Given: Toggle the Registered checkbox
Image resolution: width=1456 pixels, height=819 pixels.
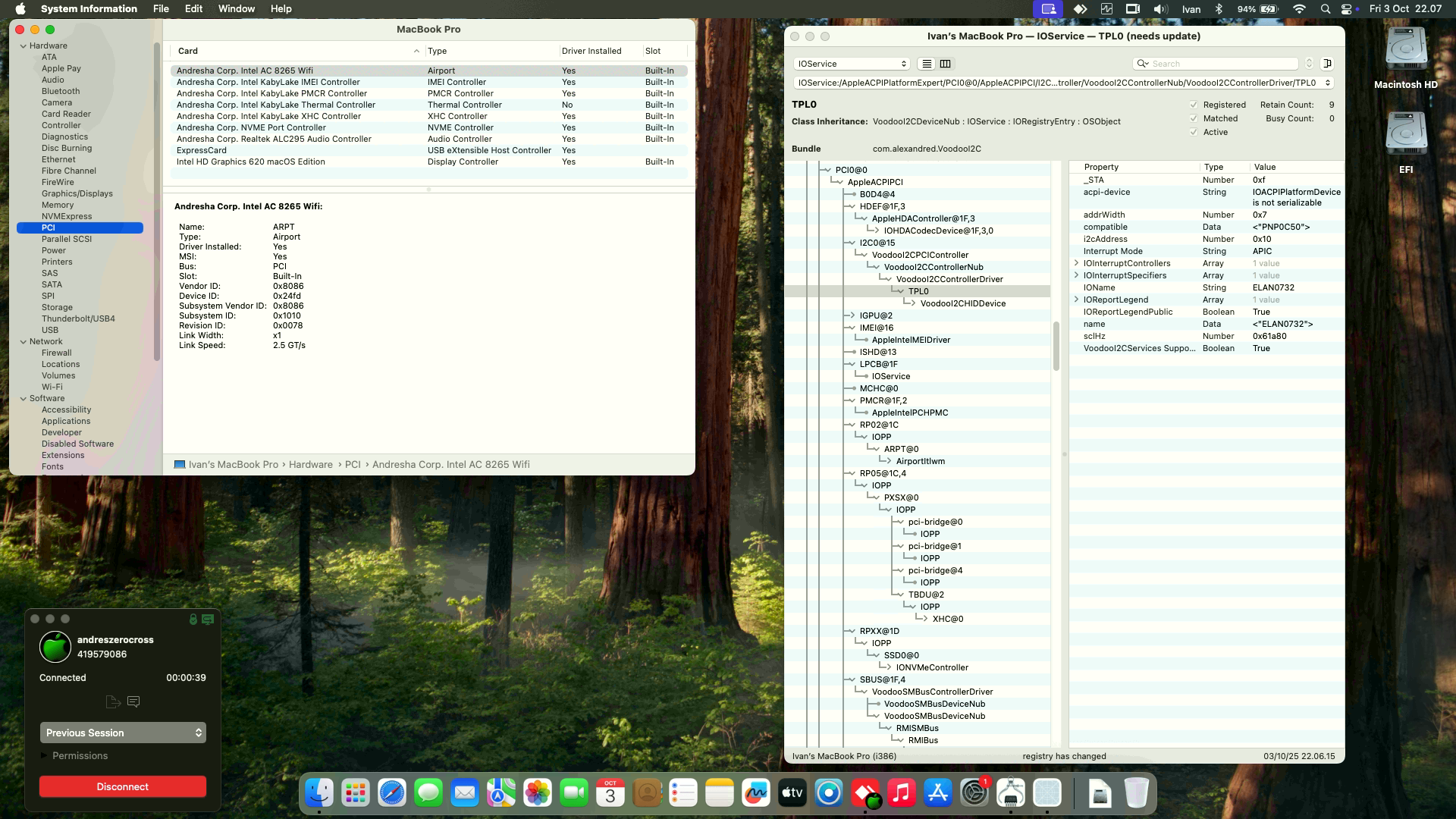Looking at the screenshot, I should pos(1194,105).
